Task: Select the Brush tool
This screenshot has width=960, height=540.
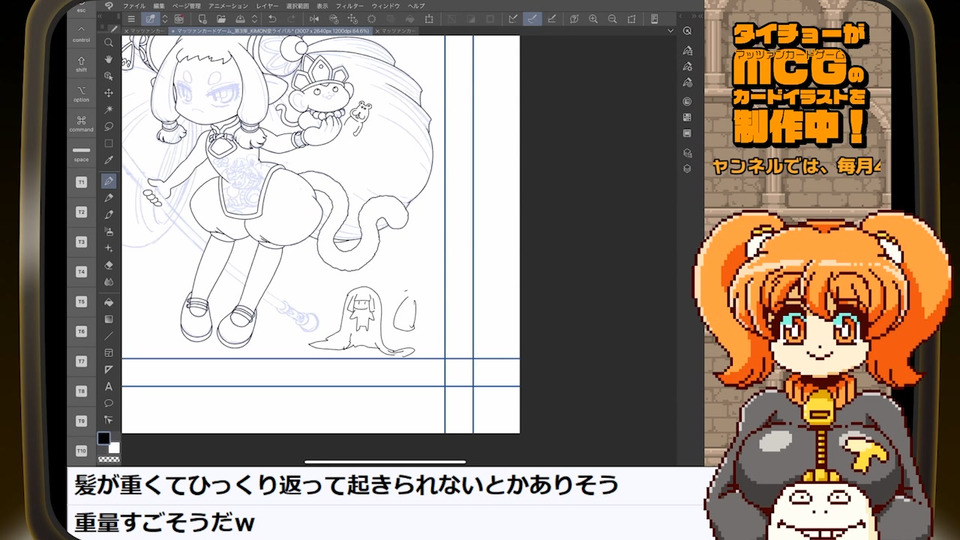Action: tap(108, 215)
